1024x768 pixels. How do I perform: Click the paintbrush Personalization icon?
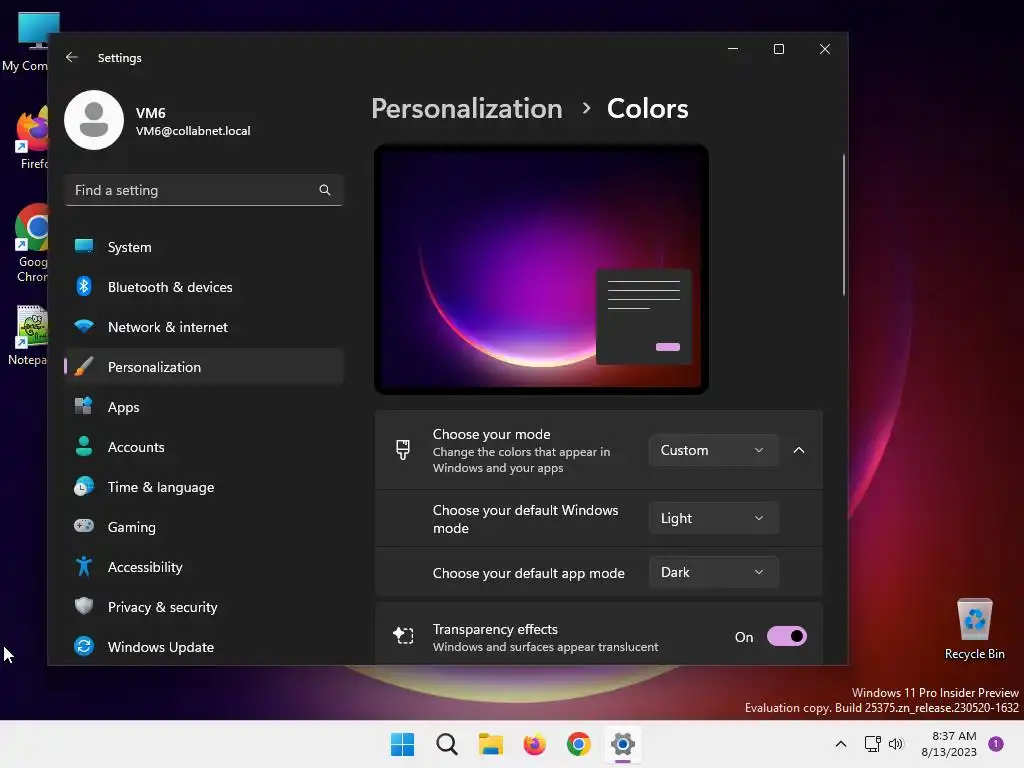pyautogui.click(x=84, y=366)
